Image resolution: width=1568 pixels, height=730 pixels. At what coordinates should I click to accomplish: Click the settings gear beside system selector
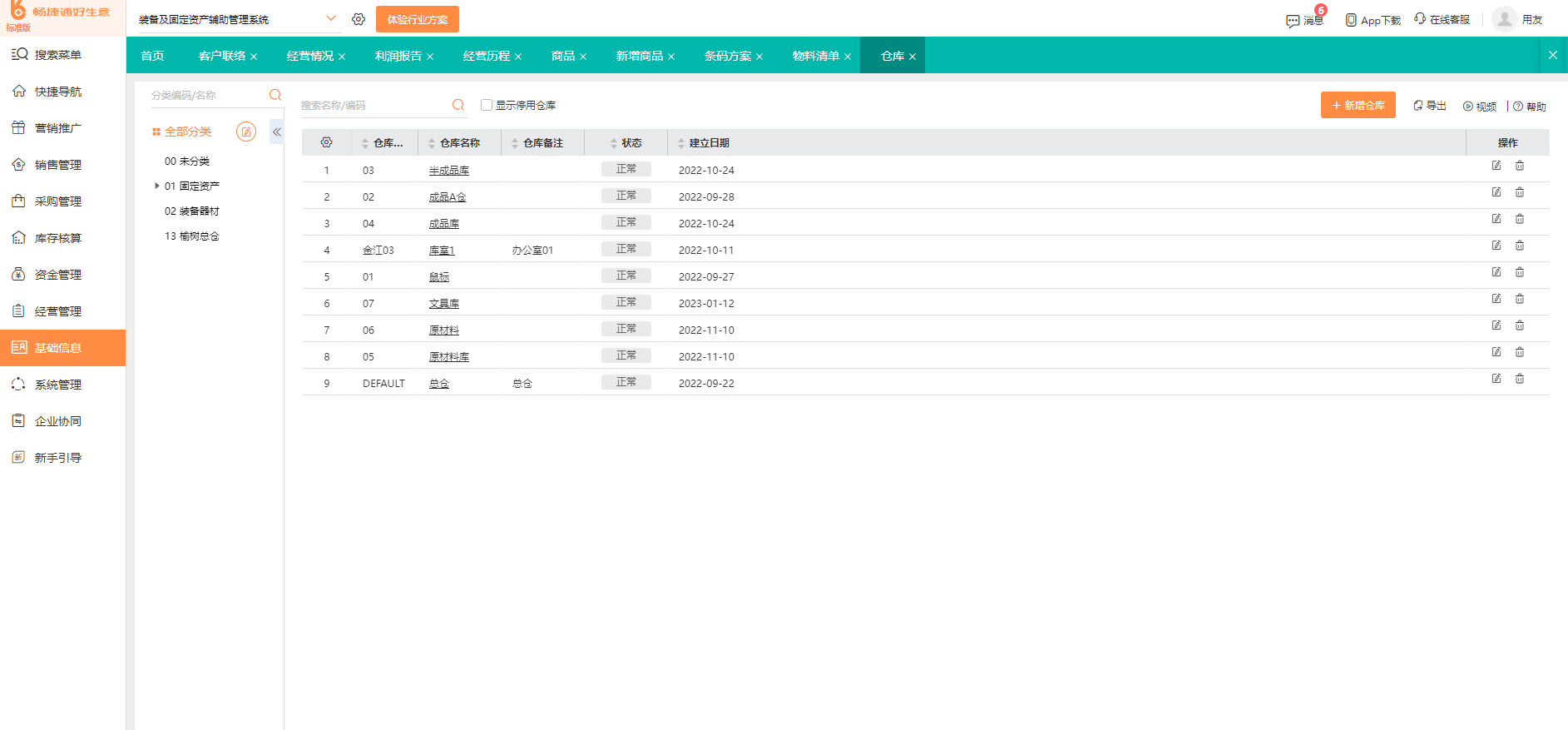click(359, 19)
